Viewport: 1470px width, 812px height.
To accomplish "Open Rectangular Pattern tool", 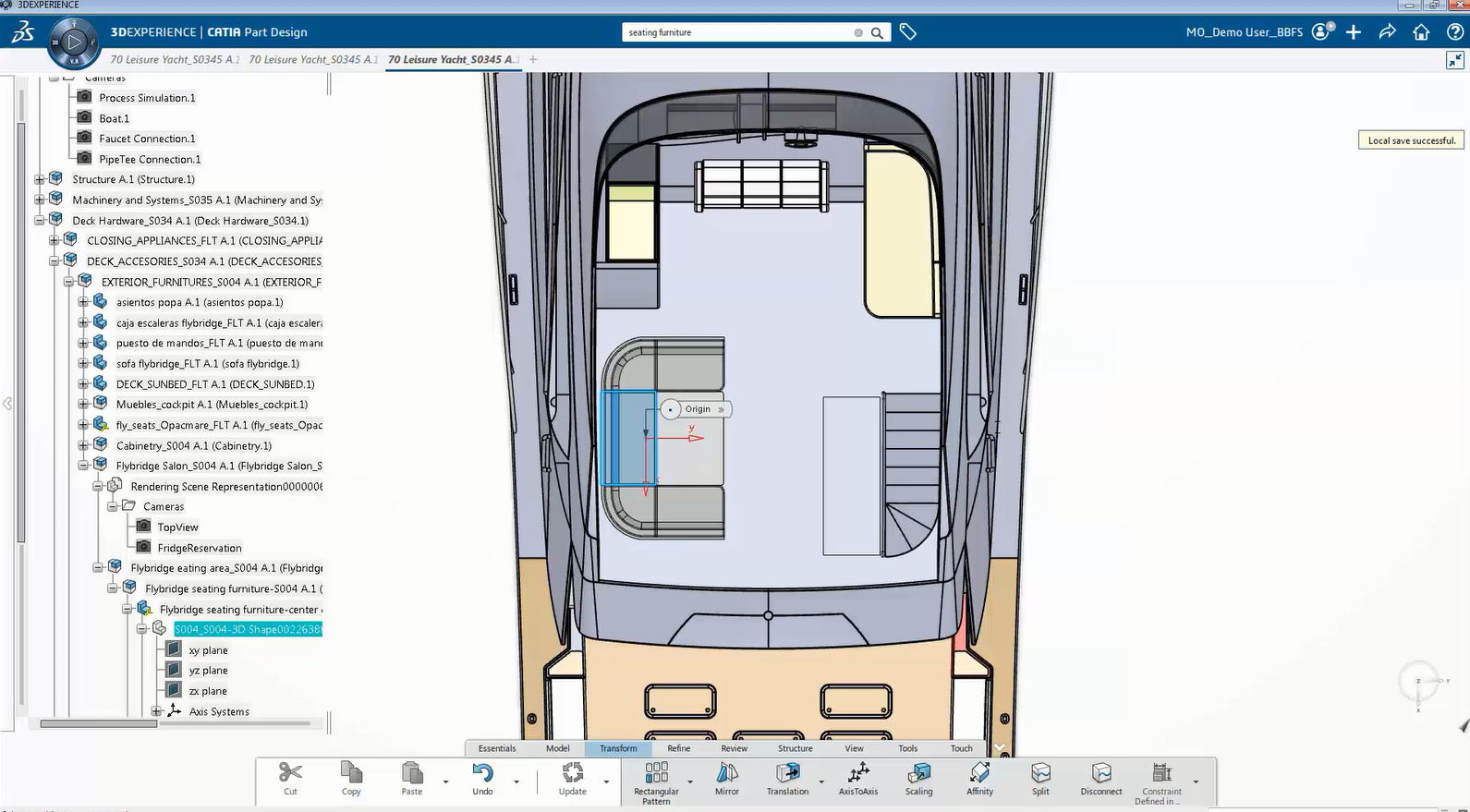I will pos(656,773).
